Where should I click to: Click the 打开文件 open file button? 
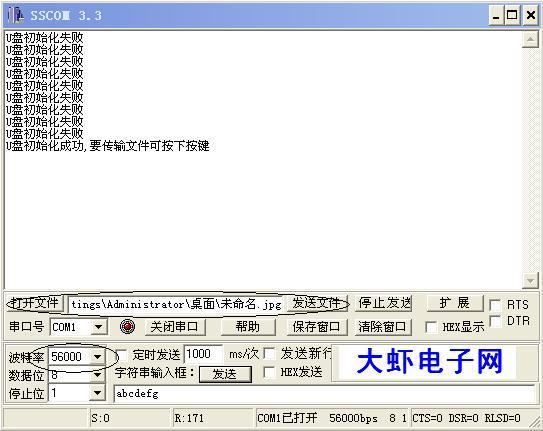click(34, 303)
